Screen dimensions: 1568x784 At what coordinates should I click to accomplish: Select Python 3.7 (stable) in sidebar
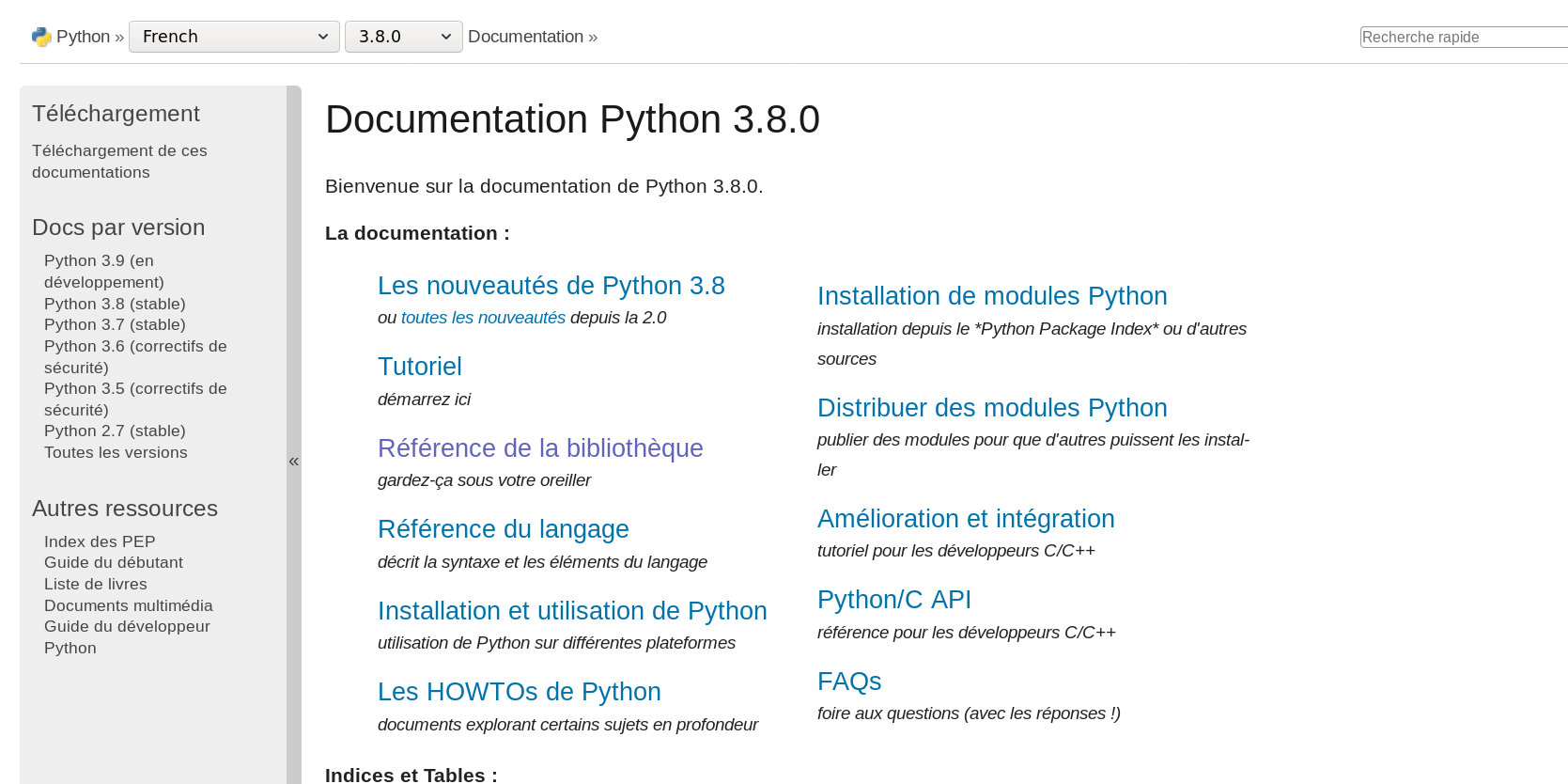coord(115,324)
